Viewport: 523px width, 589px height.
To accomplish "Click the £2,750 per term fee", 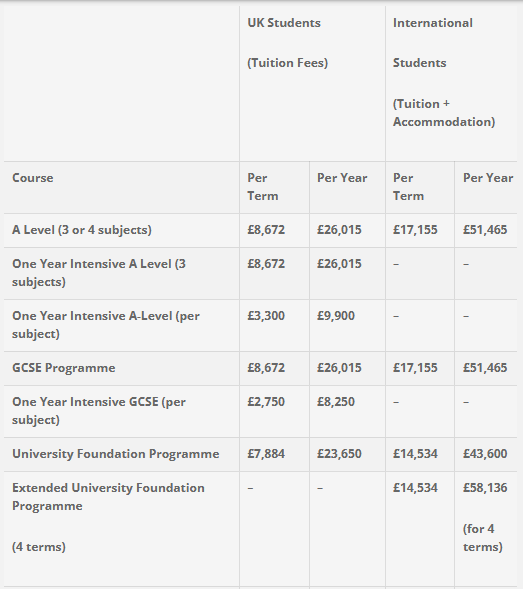I will (x=266, y=402).
